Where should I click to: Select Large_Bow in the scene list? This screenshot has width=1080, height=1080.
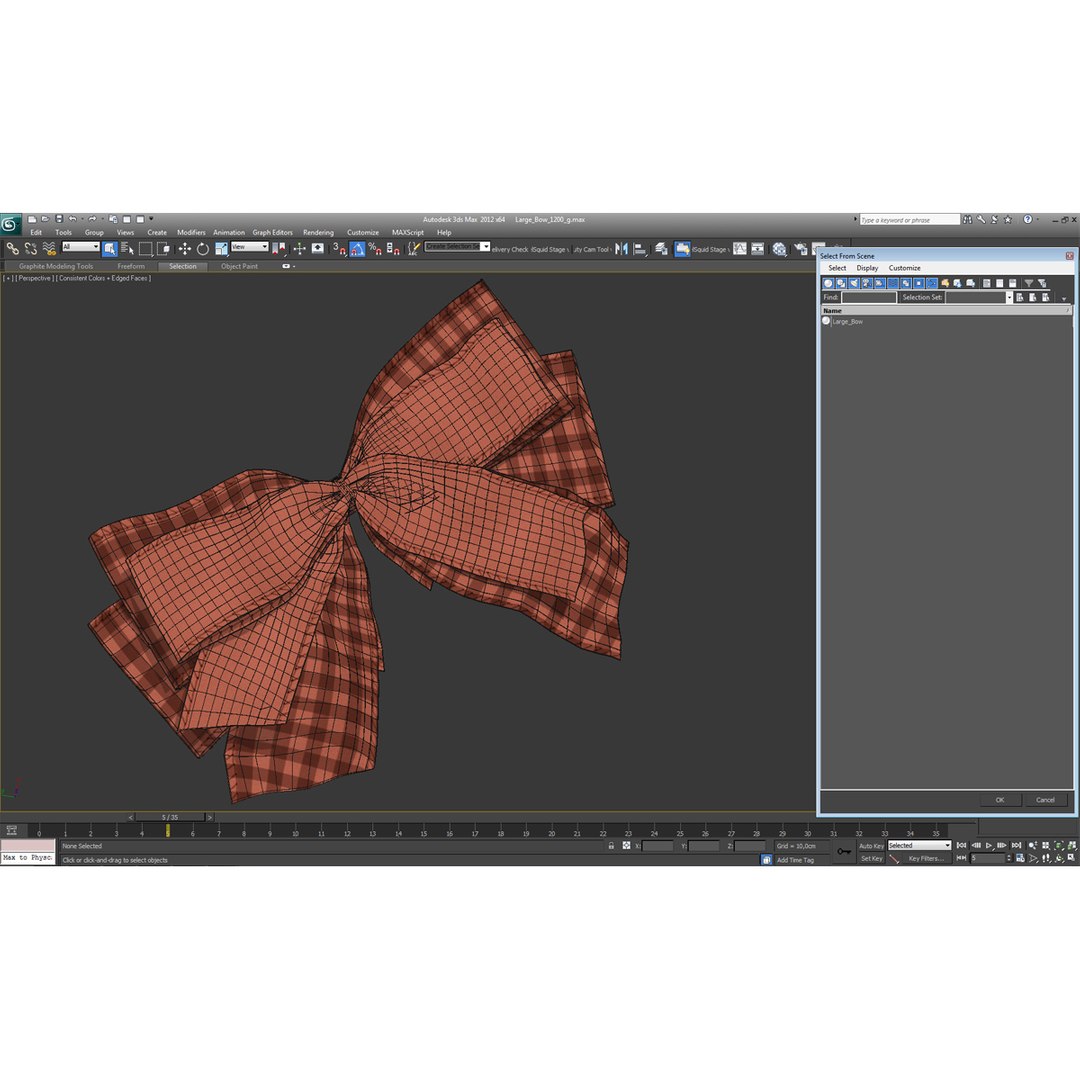coord(847,322)
